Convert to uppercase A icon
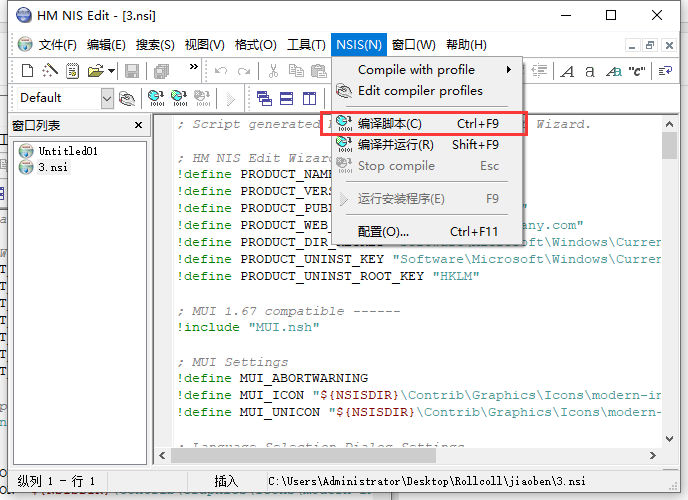The width and height of the screenshot is (688, 500). point(567,71)
